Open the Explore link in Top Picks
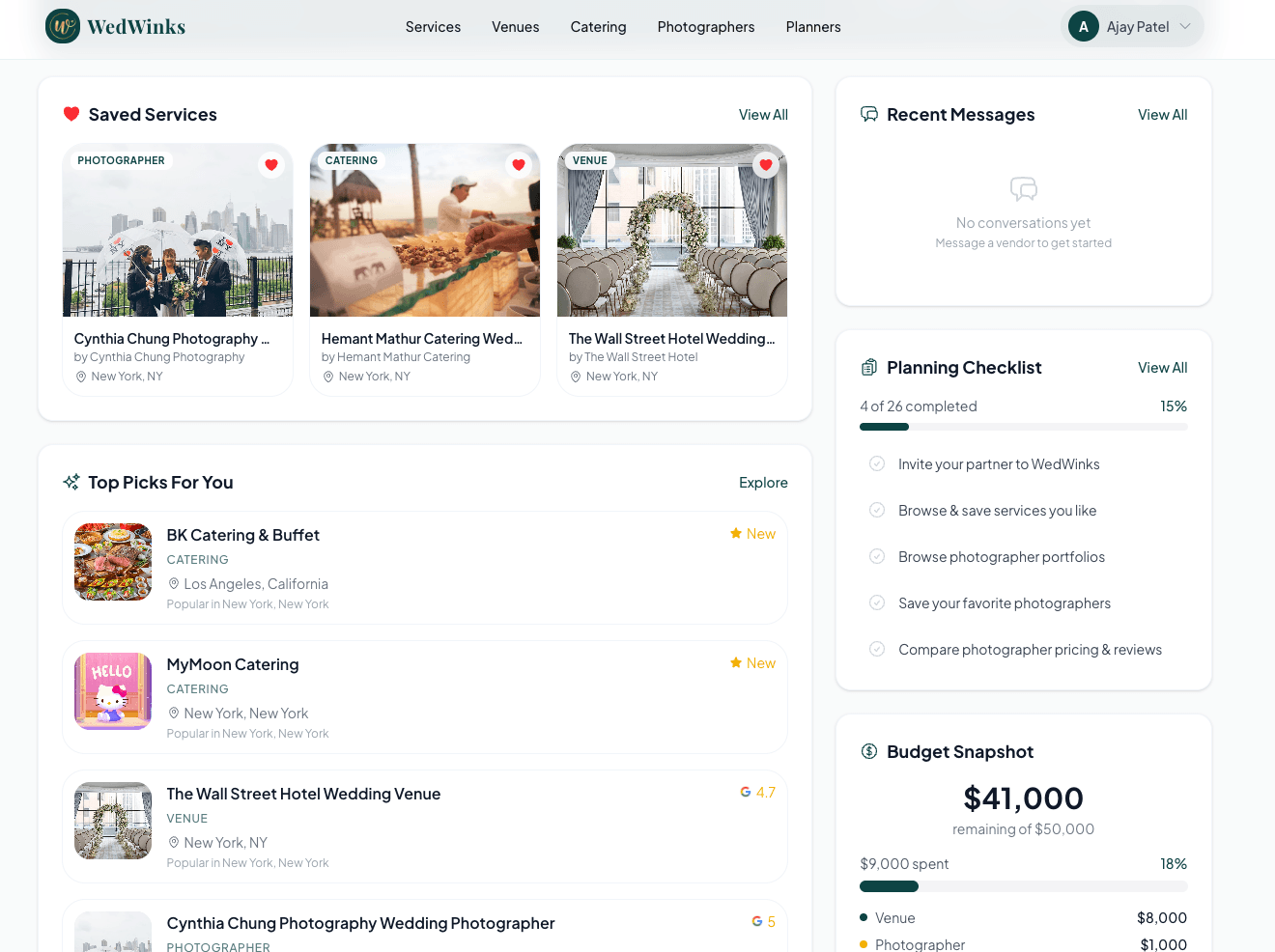Viewport: 1275px width, 952px height. [x=763, y=483]
